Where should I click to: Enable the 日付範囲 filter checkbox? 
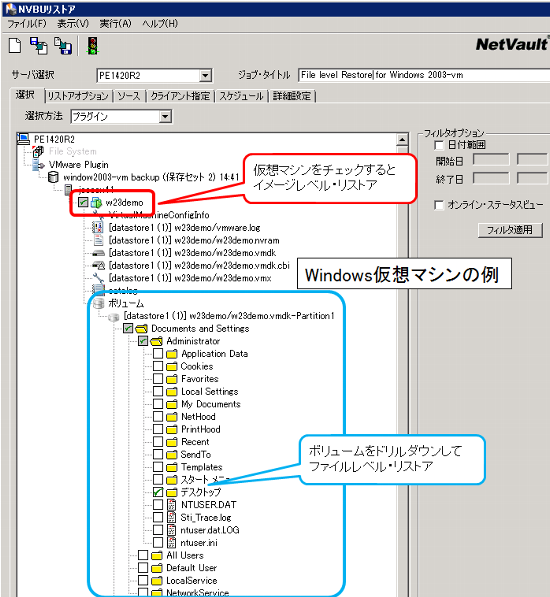coord(439,145)
